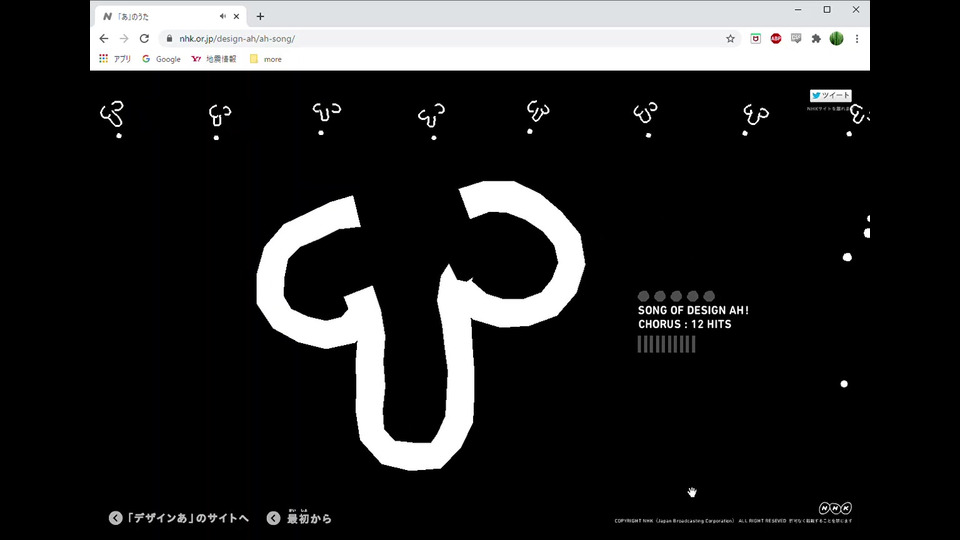Click the address bar URL
The image size is (960, 540).
[237, 39]
